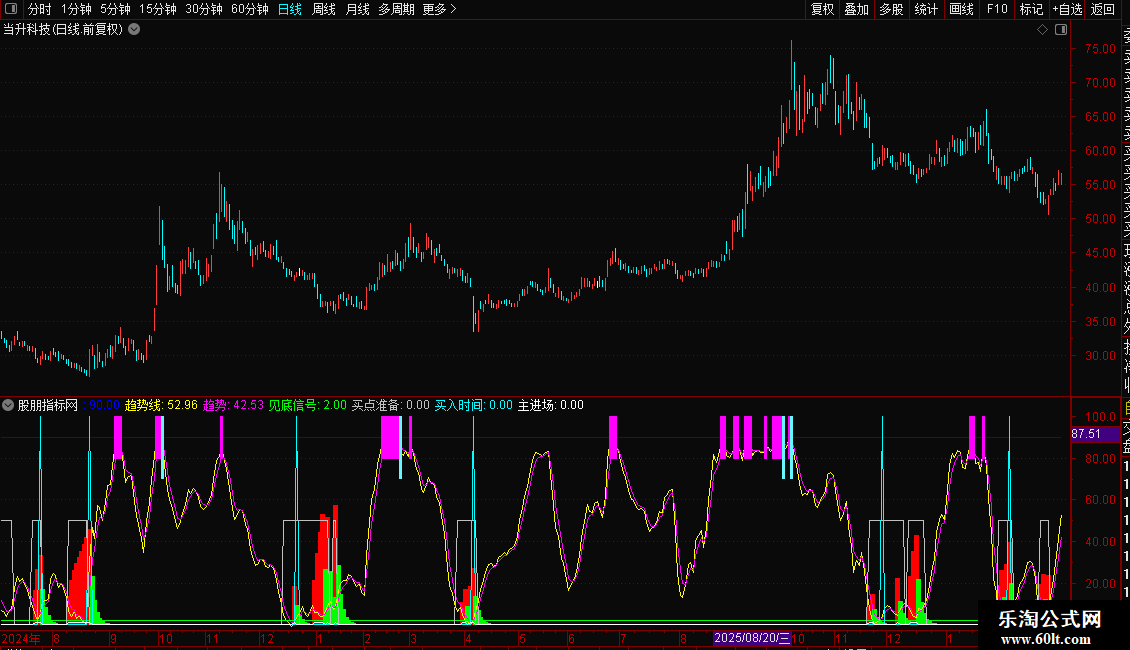Open the 统计 statistics tool
Image resolution: width=1130 pixels, height=650 pixels.
926,9
